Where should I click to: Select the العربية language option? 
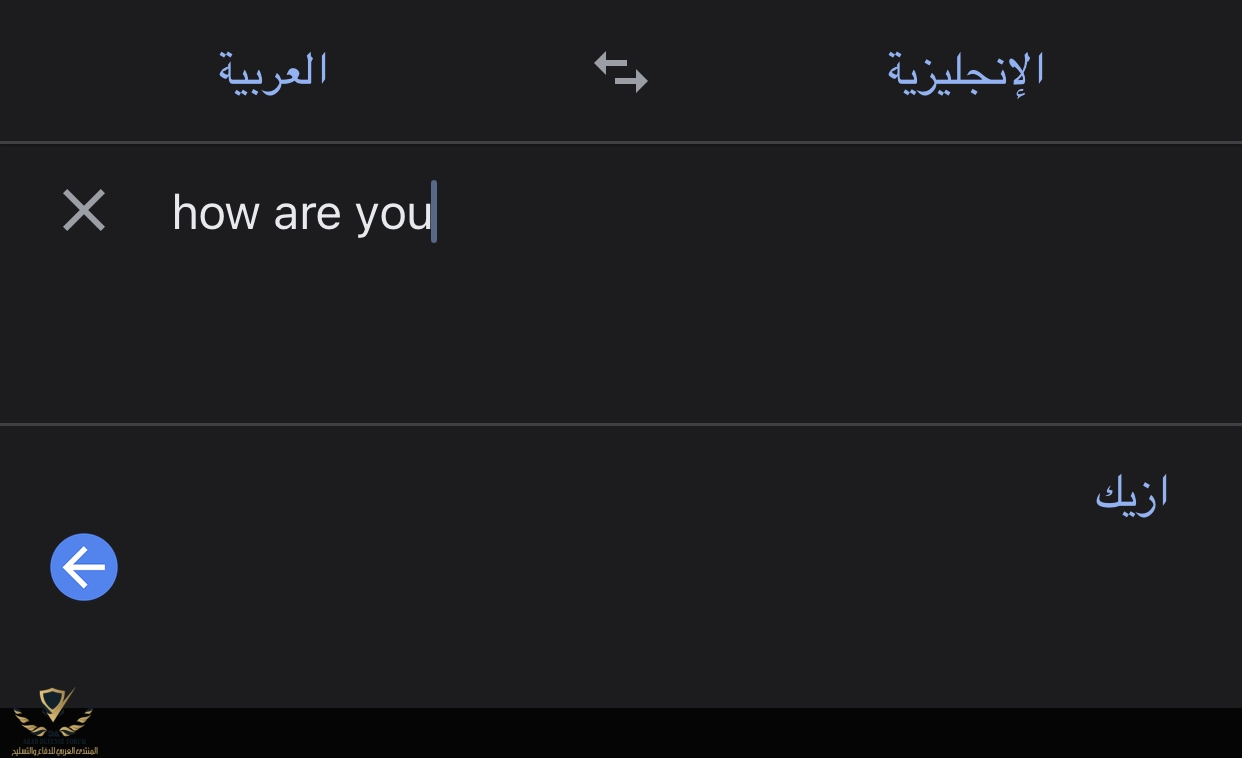pyautogui.click(x=273, y=70)
